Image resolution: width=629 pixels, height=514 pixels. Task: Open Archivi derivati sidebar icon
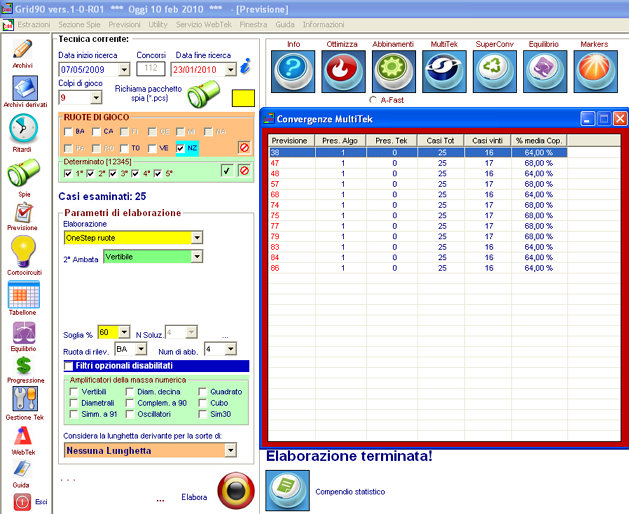click(x=25, y=88)
